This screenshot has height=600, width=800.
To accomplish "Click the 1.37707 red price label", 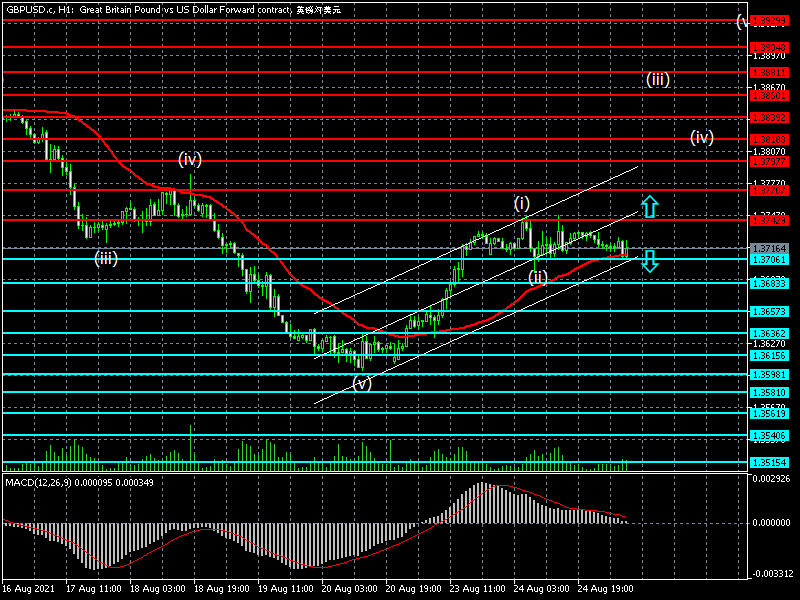I will 769,191.
